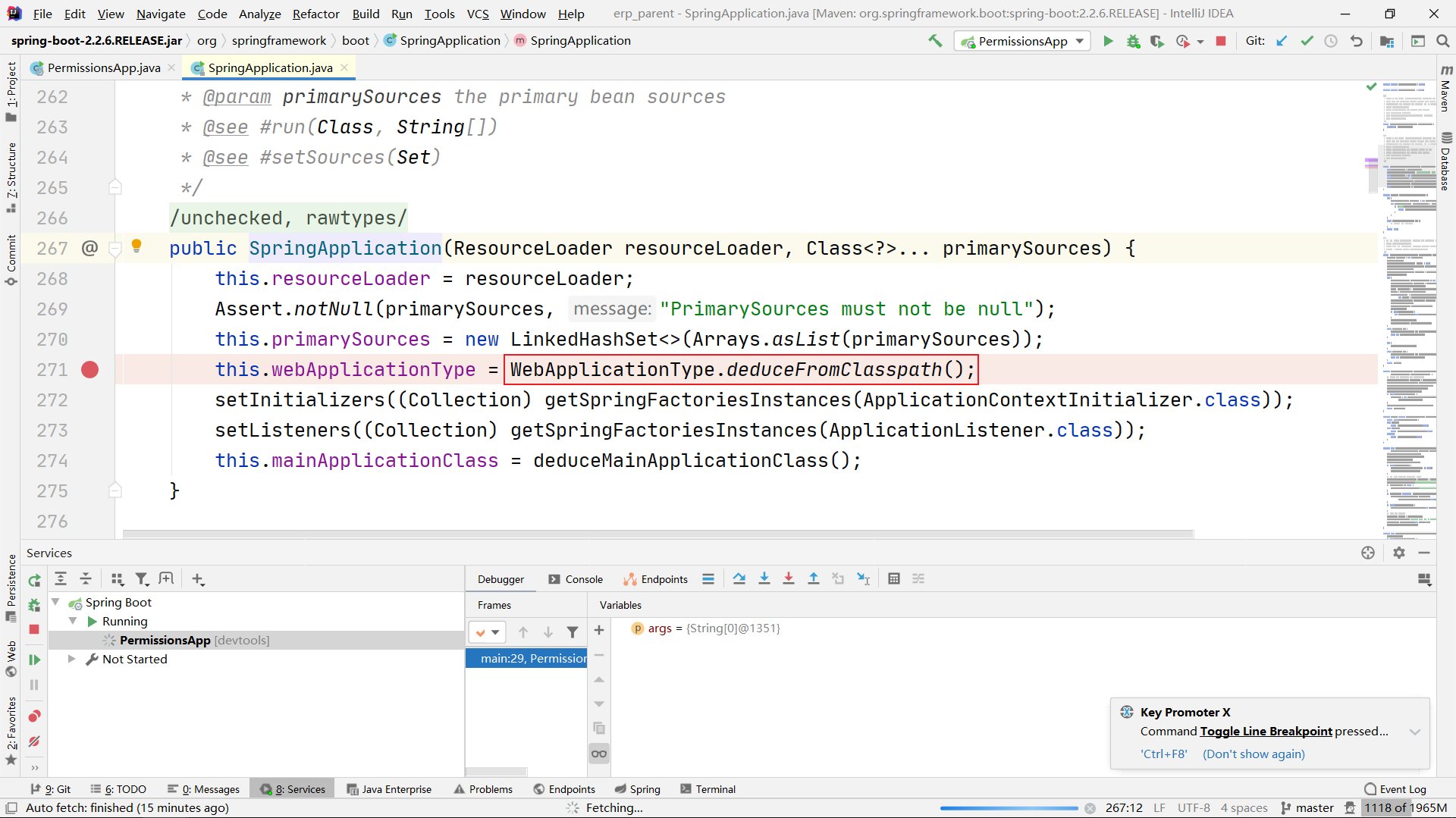Click the Fetching progress bar in the status bar
This screenshot has height=818, width=1456.
point(1009,808)
